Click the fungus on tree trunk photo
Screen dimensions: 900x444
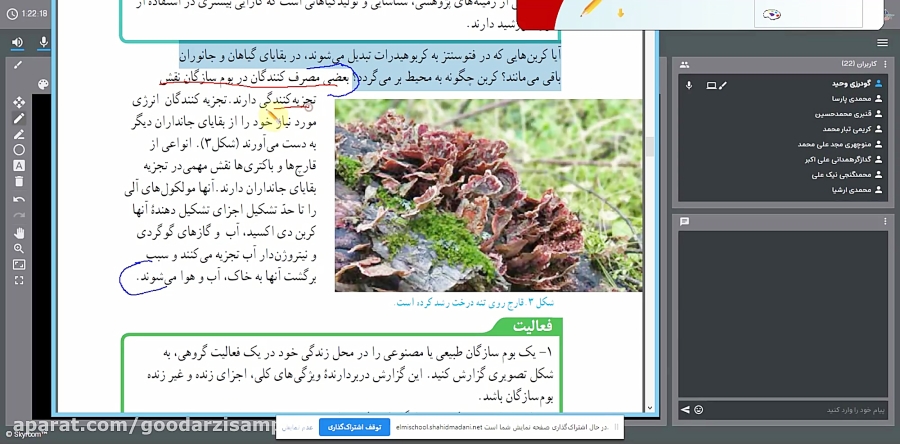coord(488,195)
